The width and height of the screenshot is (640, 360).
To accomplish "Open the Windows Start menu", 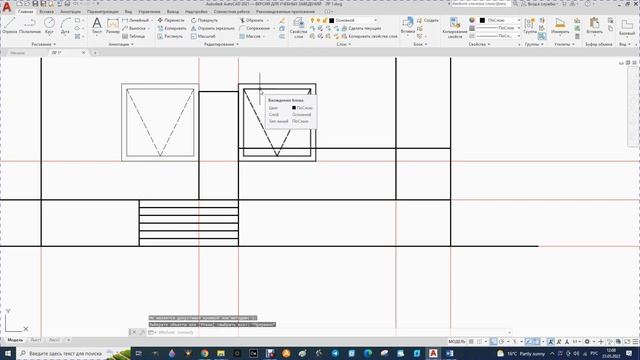I will pyautogui.click(x=8, y=353).
